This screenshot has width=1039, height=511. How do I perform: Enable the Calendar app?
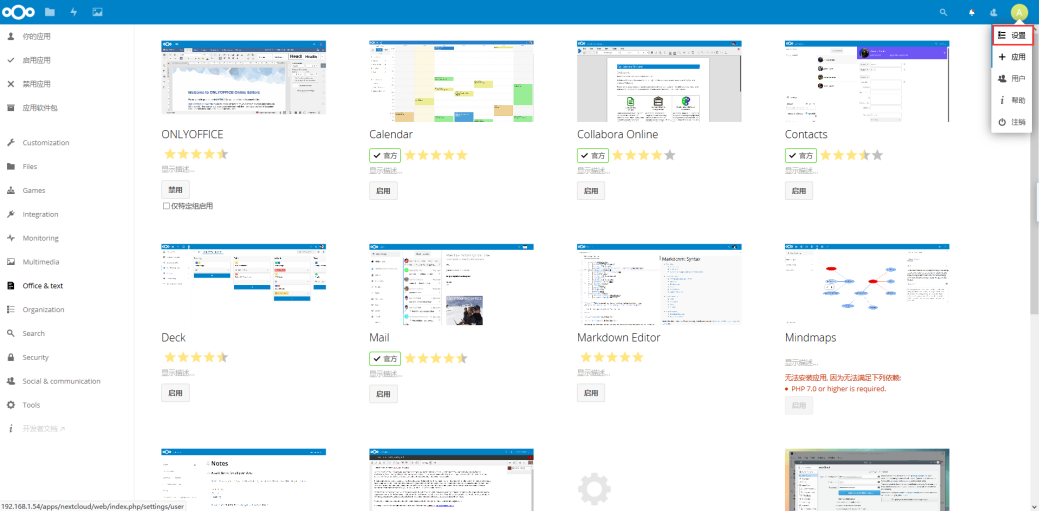pos(383,191)
